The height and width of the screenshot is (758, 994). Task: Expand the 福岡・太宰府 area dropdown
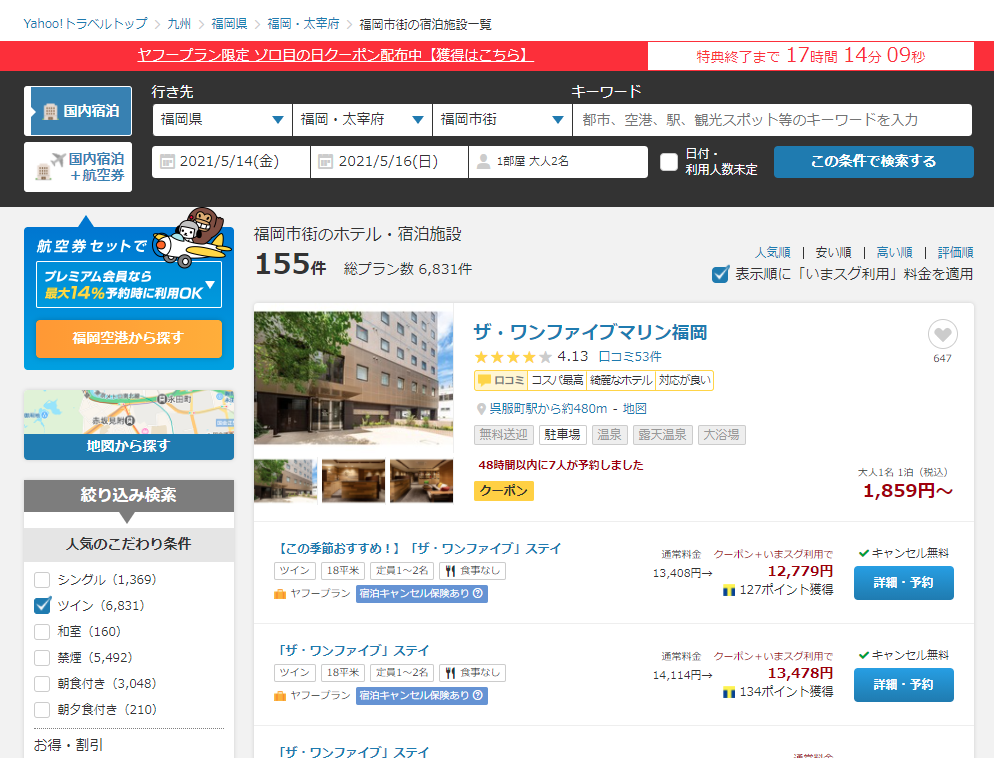coord(361,120)
